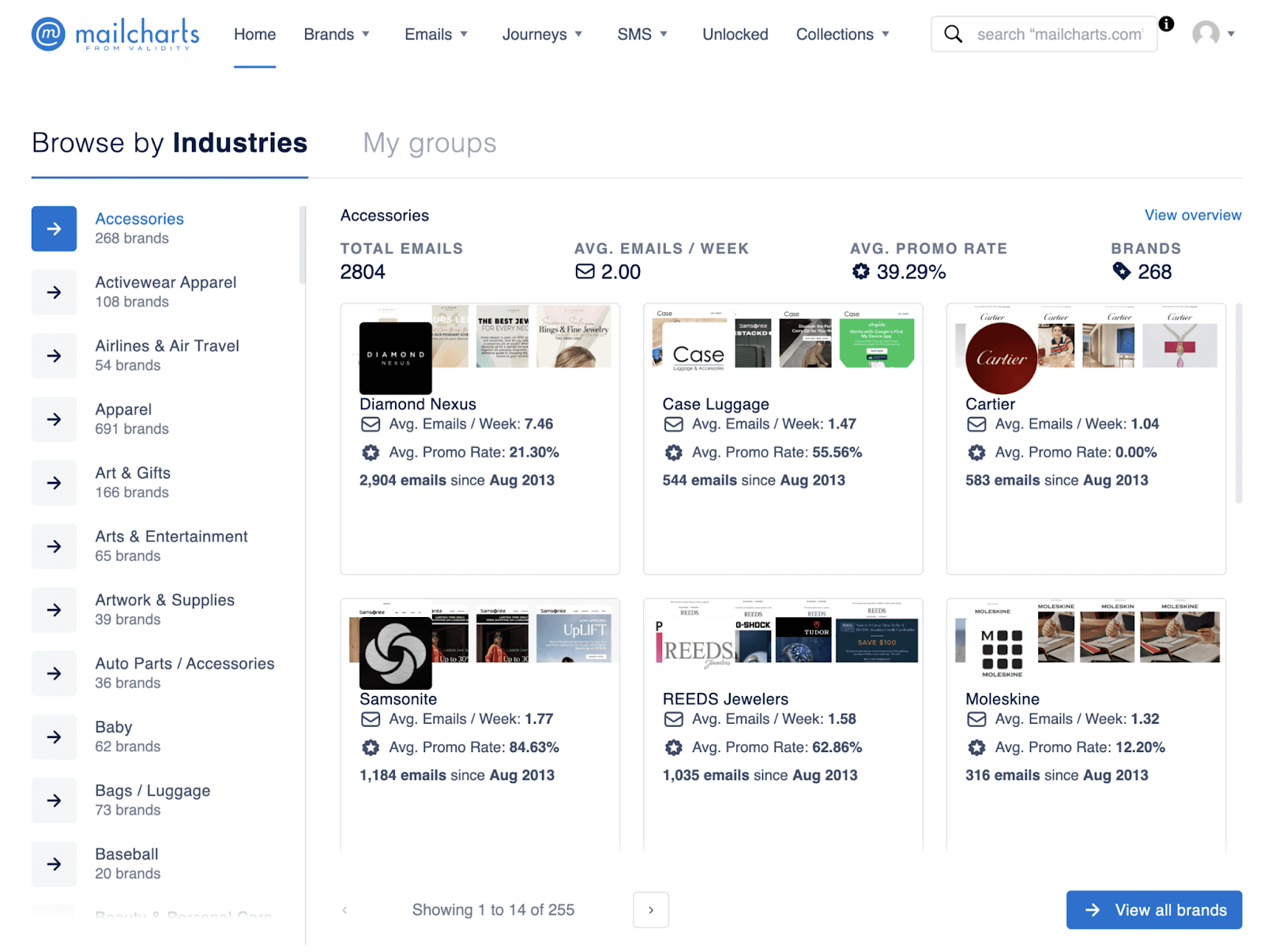Viewport: 1264px width, 952px height.
Task: Click the arrow icon beside Activewear Apparel
Action: (x=54, y=292)
